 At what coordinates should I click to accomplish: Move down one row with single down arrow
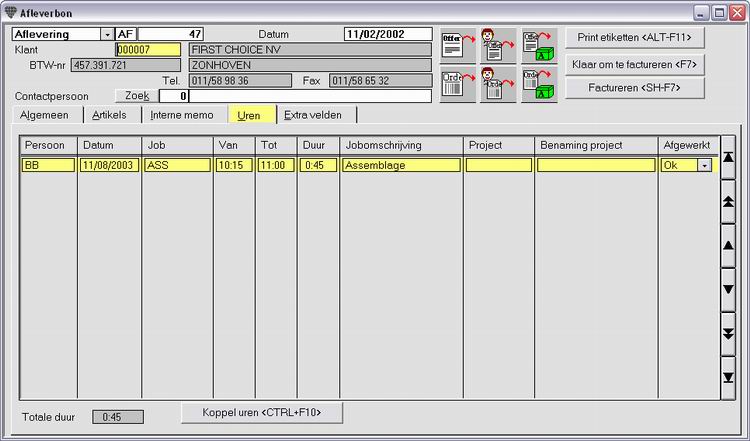click(728, 289)
